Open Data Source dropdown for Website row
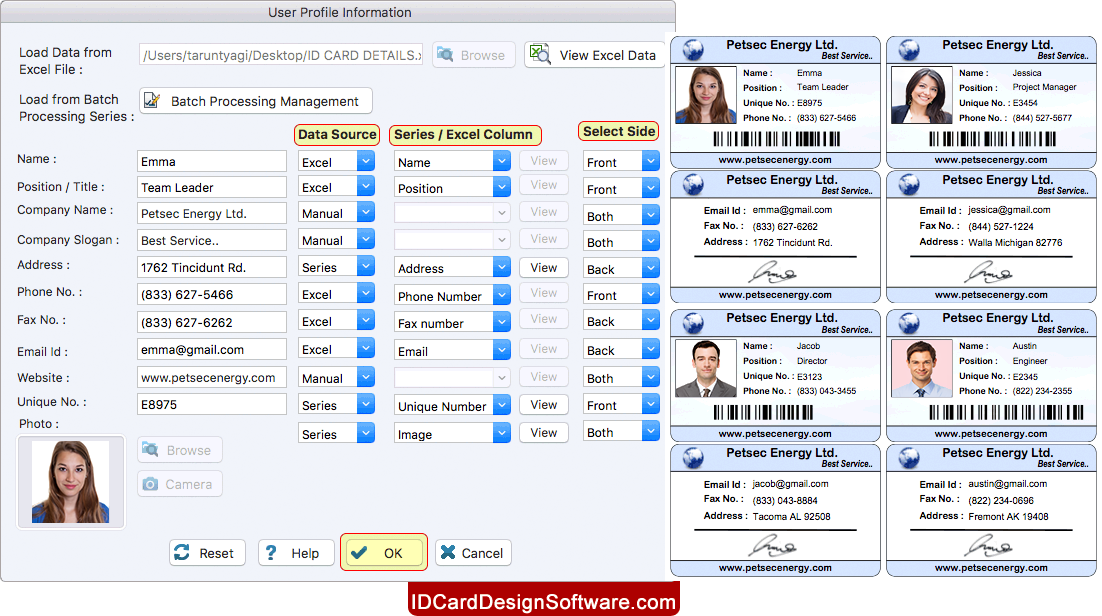This screenshot has width=1102, height=616. [365, 377]
